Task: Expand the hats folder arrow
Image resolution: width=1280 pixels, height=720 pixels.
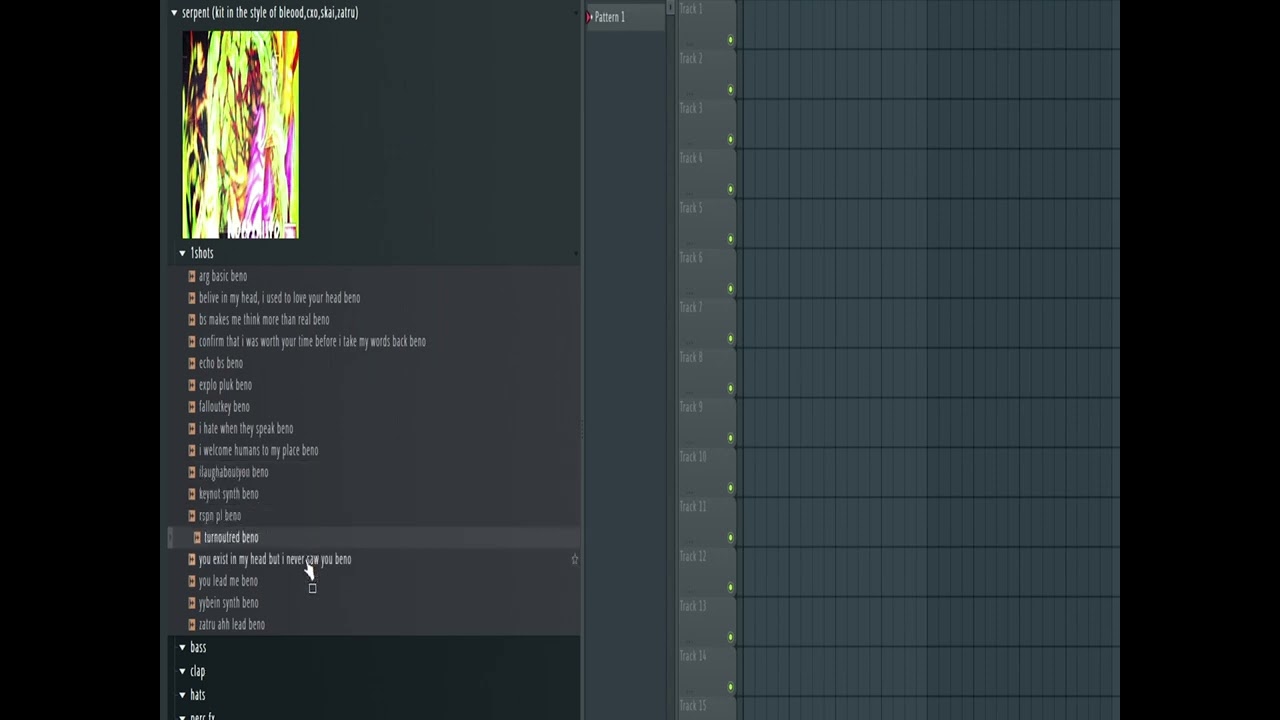Action: coord(182,695)
